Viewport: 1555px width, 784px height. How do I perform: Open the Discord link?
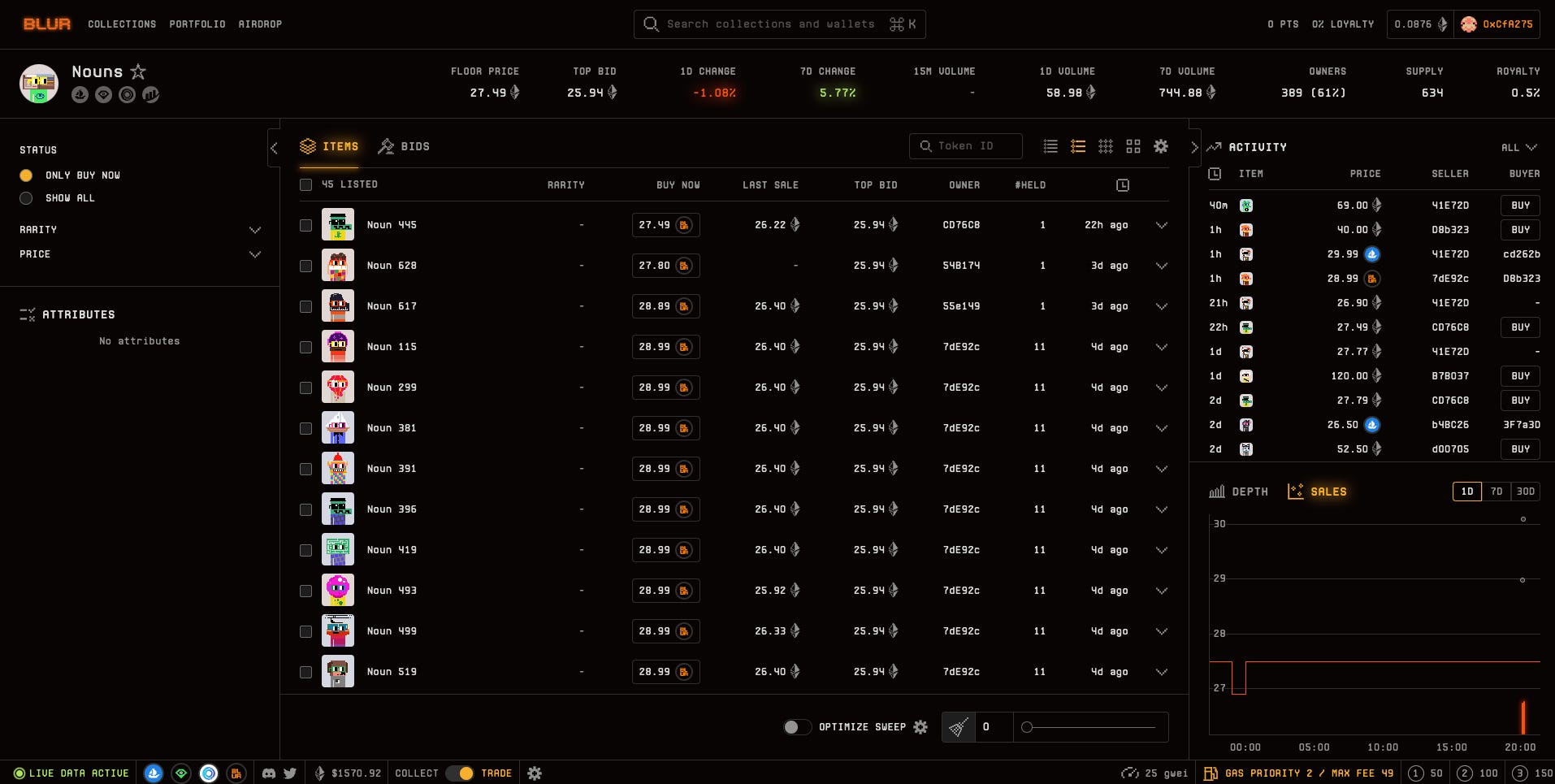tap(269, 773)
